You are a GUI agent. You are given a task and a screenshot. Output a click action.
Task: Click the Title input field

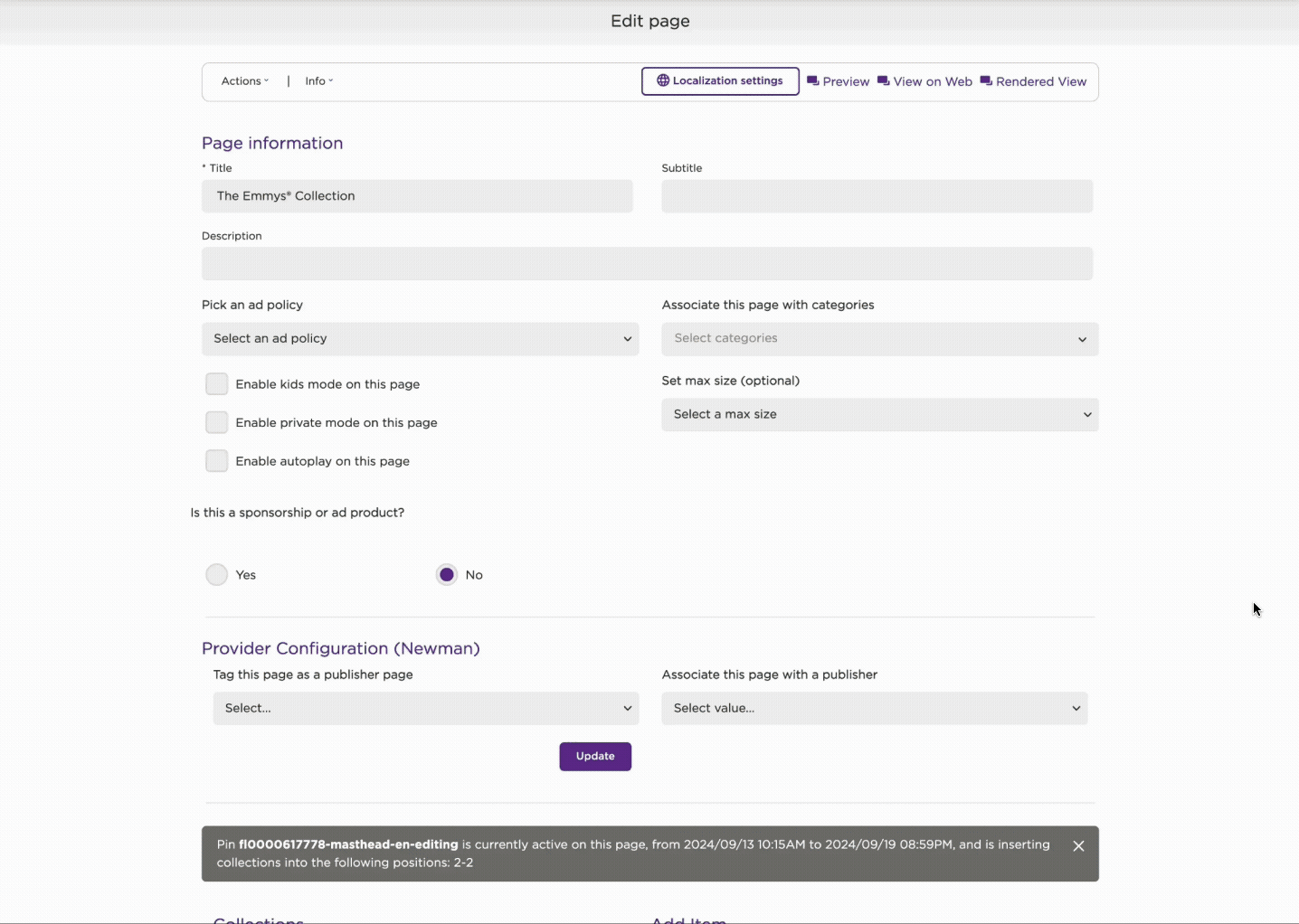tap(417, 196)
